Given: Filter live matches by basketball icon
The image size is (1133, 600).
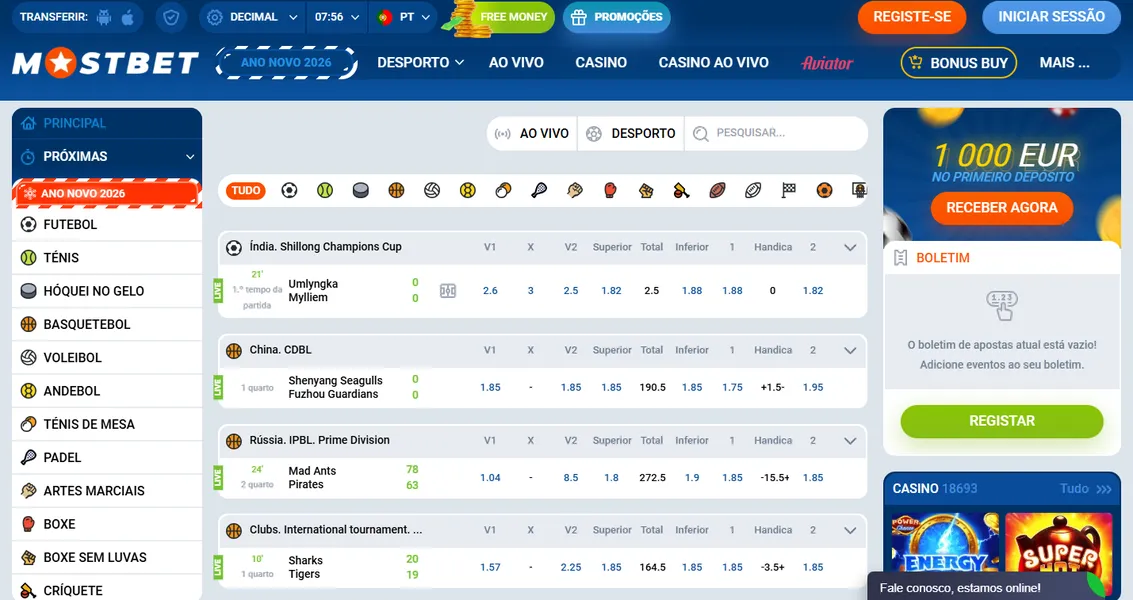Looking at the screenshot, I should coord(396,190).
